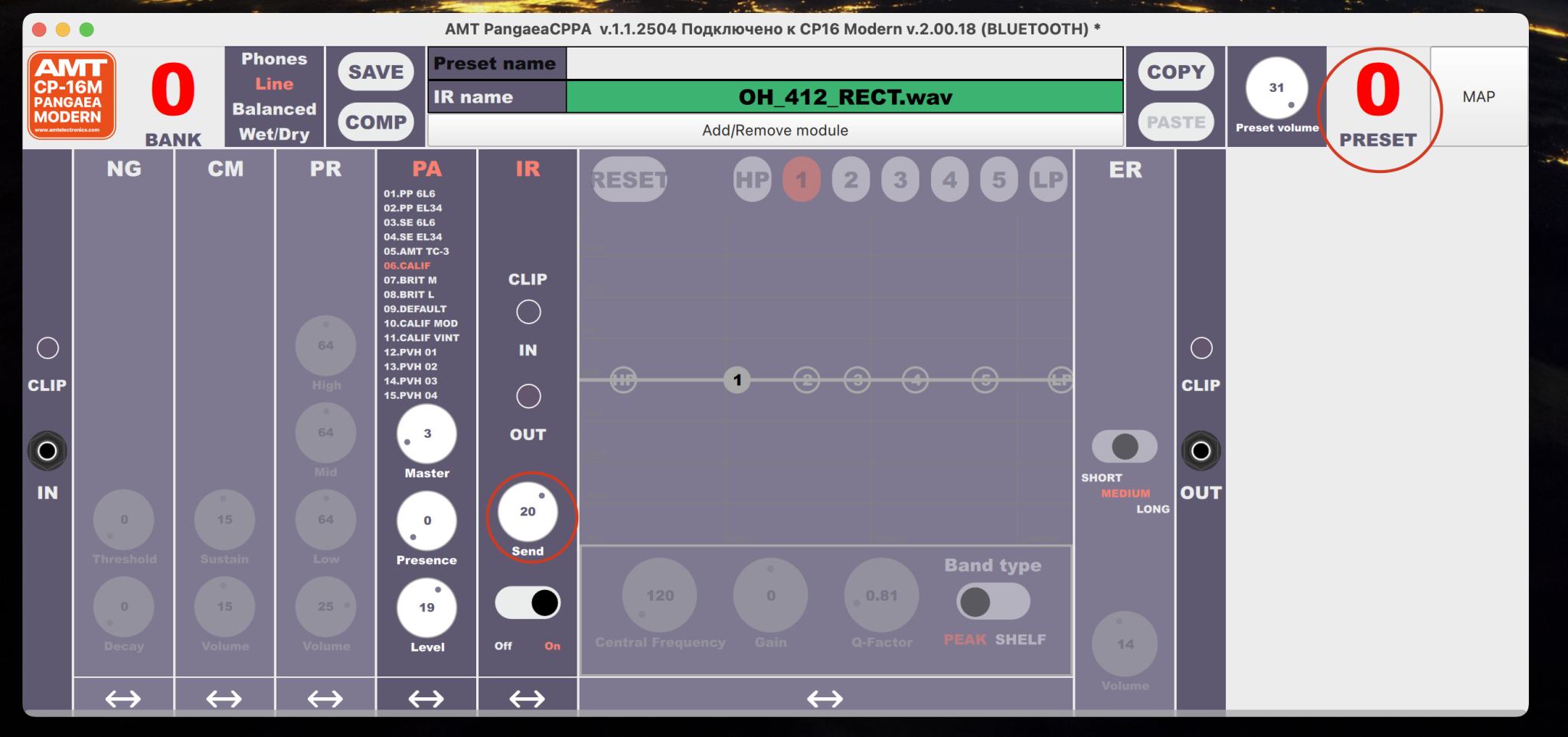This screenshot has width=1568, height=737.
Task: Toggle the Band type Peak/Shelf switch
Action: pos(992,602)
